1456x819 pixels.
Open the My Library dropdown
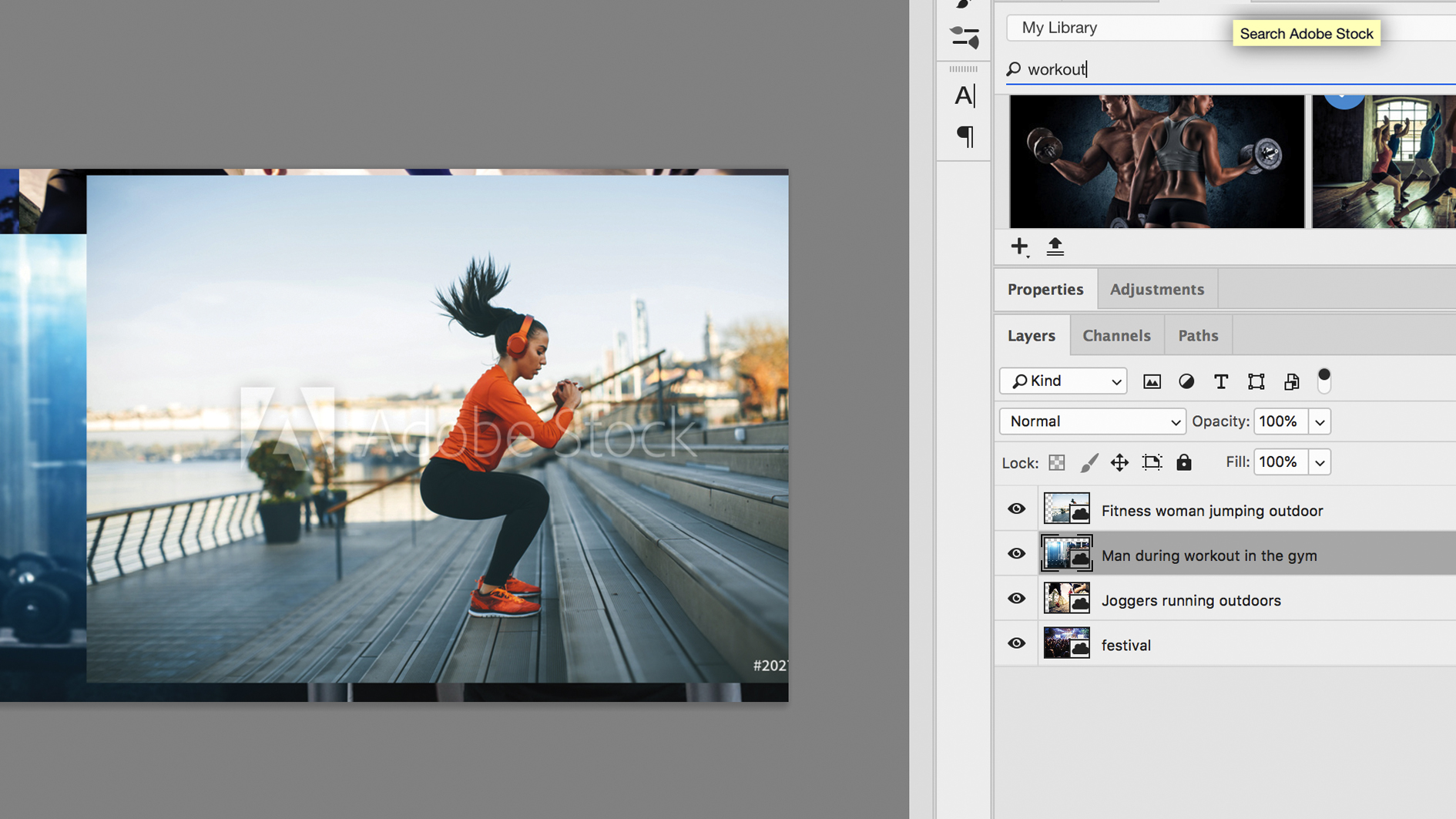(x=1231, y=28)
